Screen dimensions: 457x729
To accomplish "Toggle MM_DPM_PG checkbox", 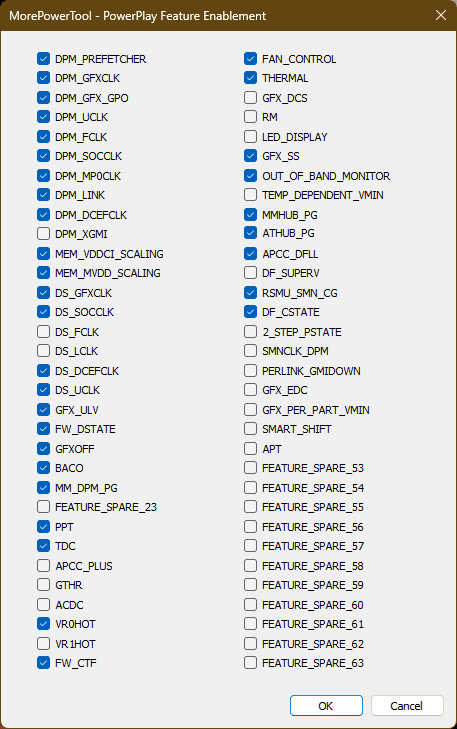I will point(43,488).
